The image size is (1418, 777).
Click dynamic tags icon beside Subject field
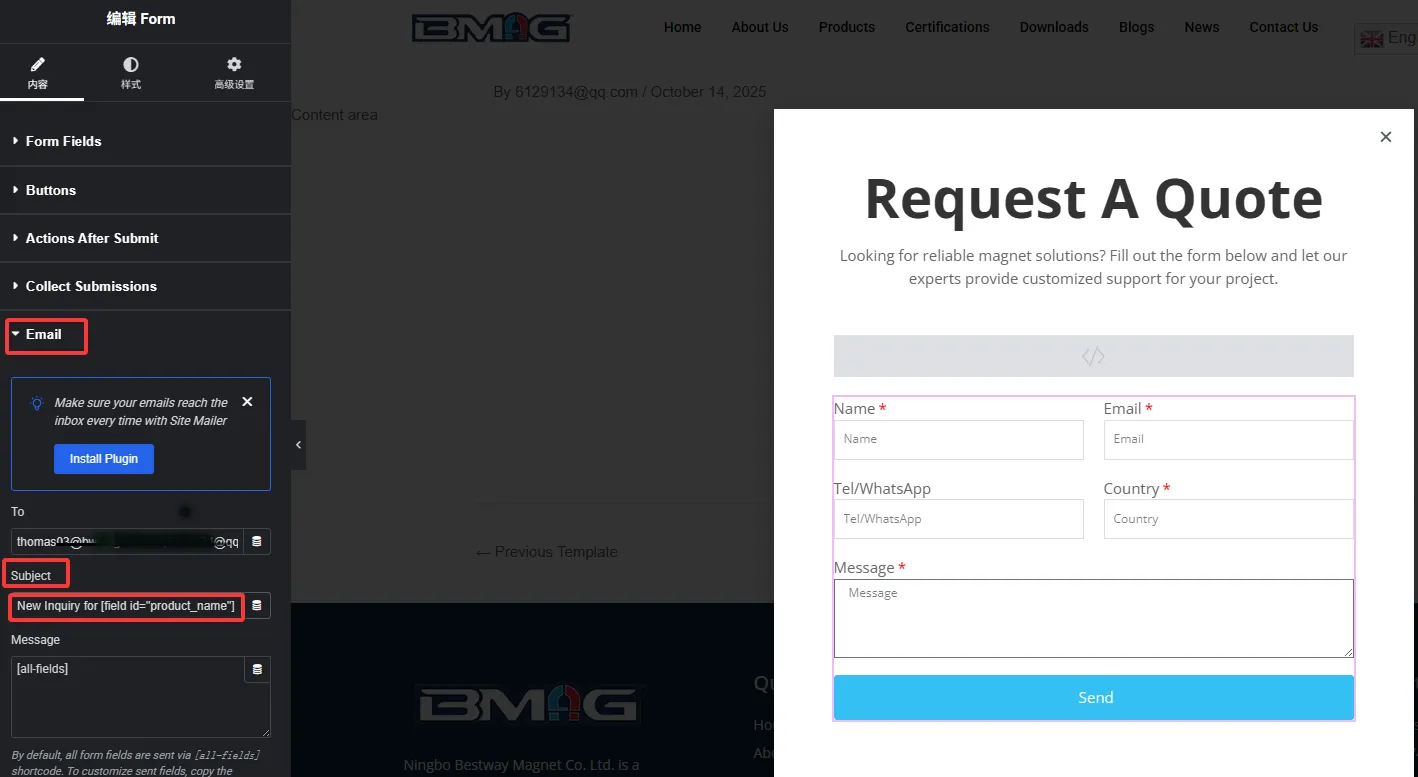(257, 606)
